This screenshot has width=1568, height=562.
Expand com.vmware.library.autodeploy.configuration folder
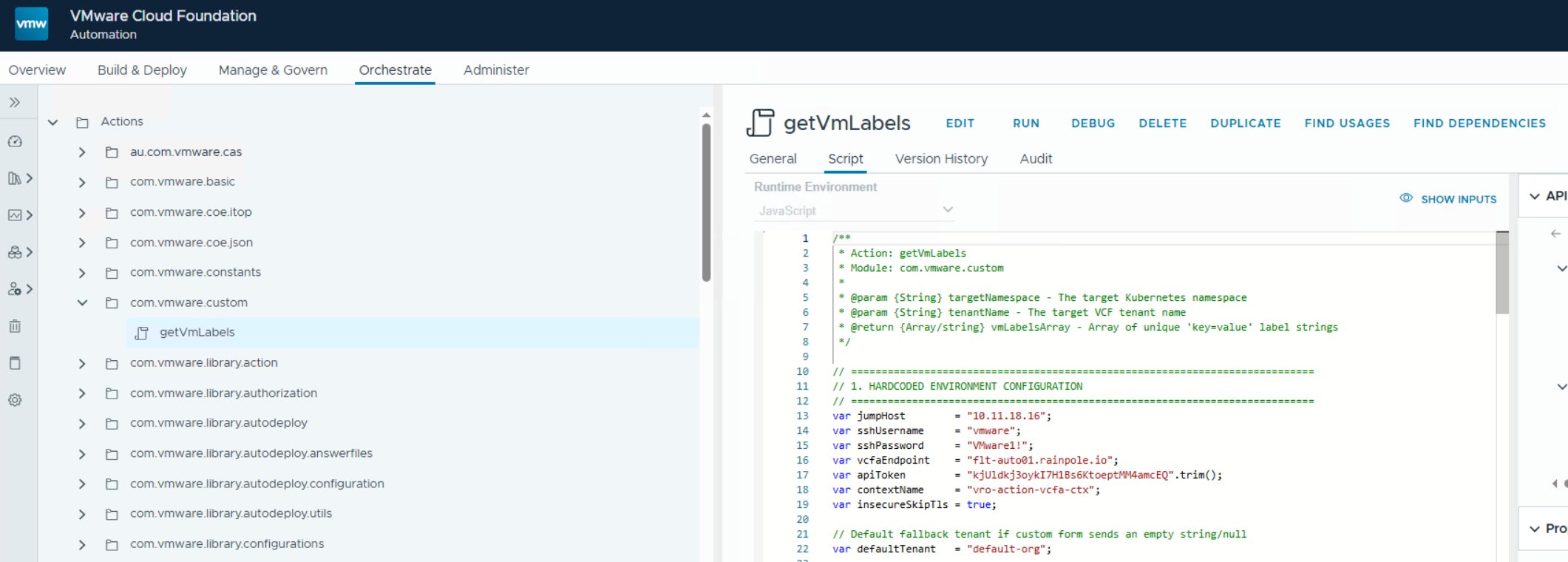tap(82, 484)
